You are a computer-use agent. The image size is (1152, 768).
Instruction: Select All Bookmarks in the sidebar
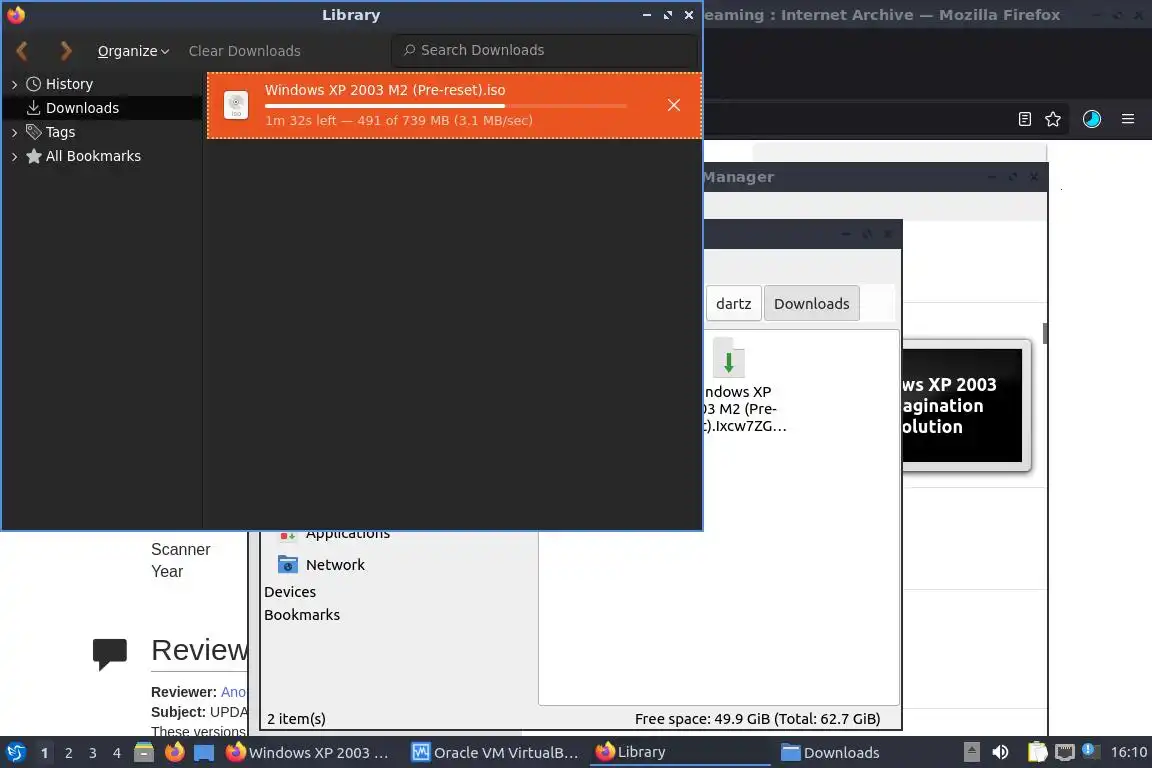coord(93,156)
